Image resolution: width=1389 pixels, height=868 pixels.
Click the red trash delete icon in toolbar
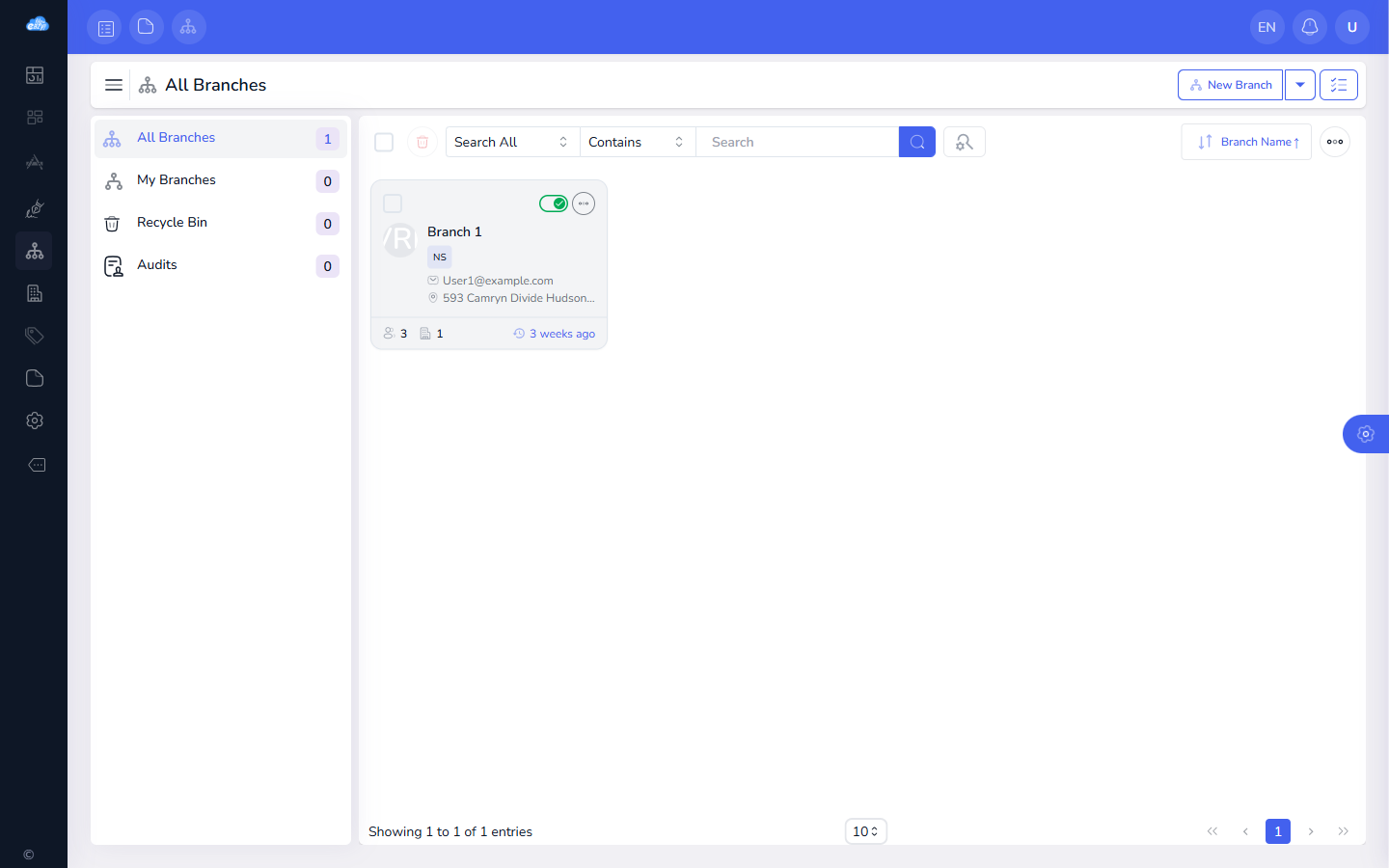tap(422, 142)
